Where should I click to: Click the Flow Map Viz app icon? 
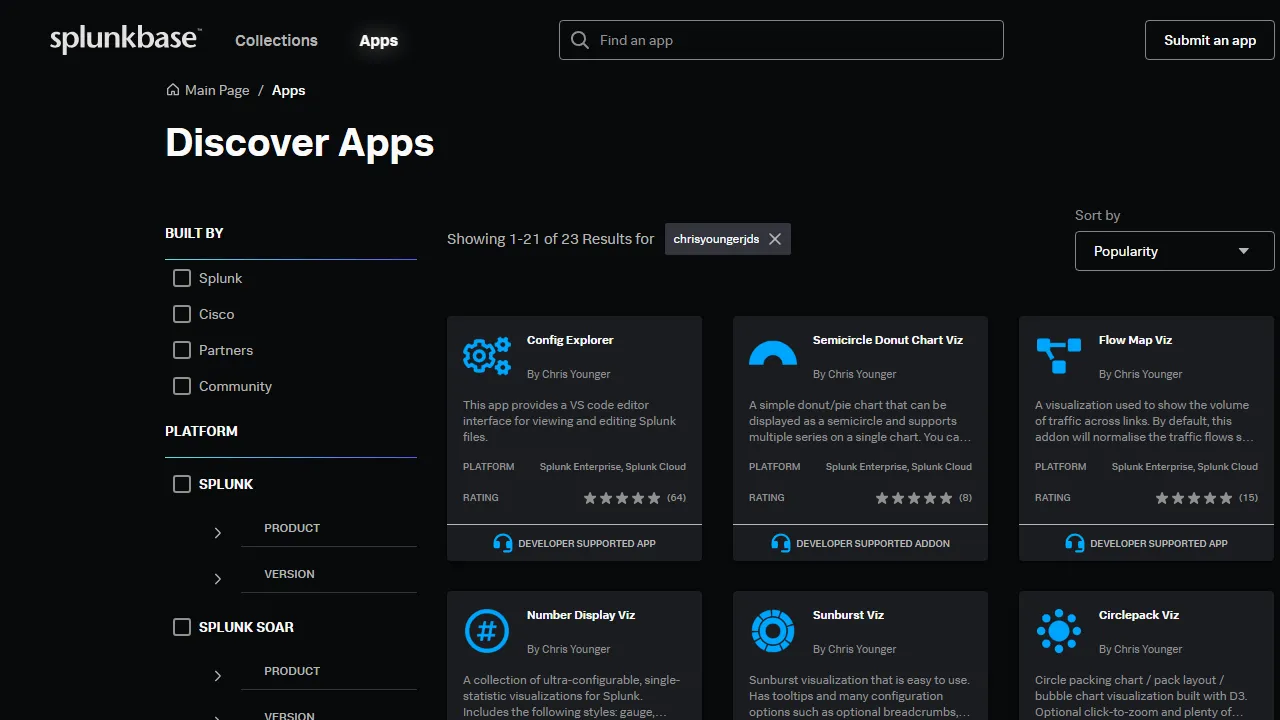1058,355
